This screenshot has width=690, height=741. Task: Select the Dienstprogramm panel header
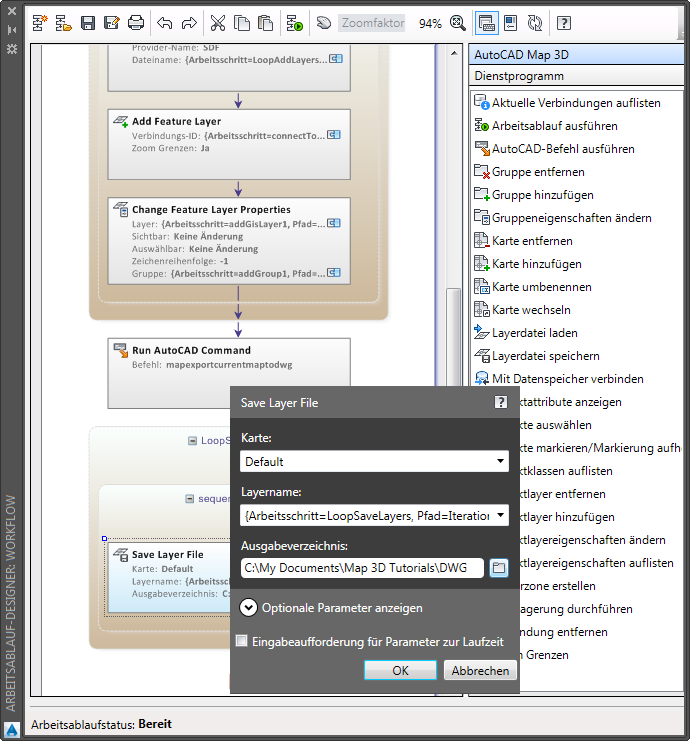[x=576, y=76]
